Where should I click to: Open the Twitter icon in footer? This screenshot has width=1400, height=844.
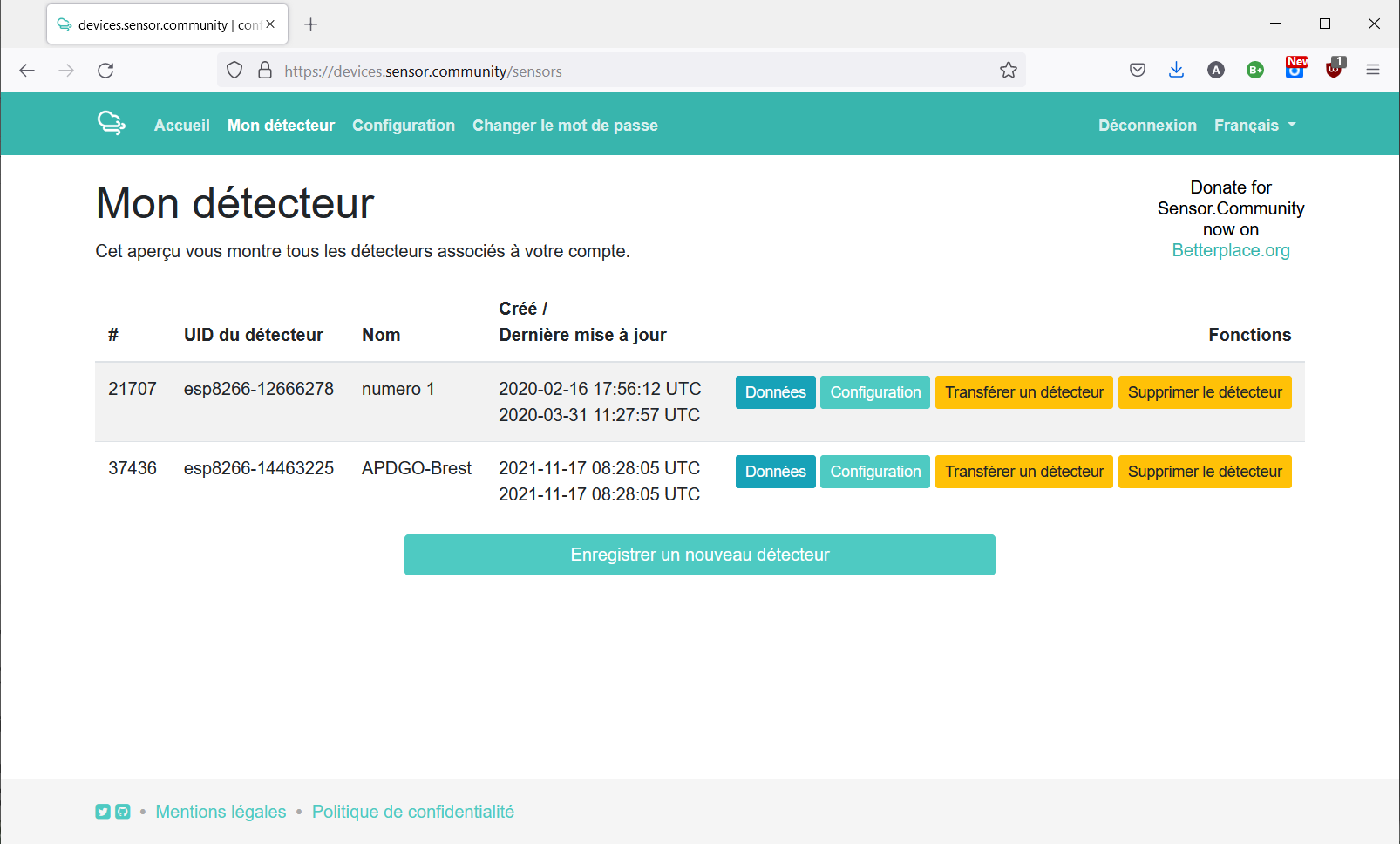click(103, 812)
